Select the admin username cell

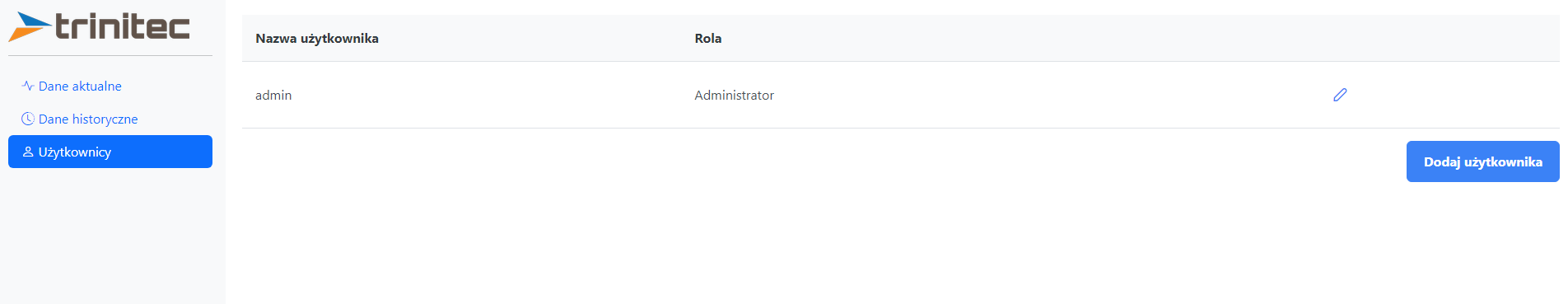coord(273,95)
